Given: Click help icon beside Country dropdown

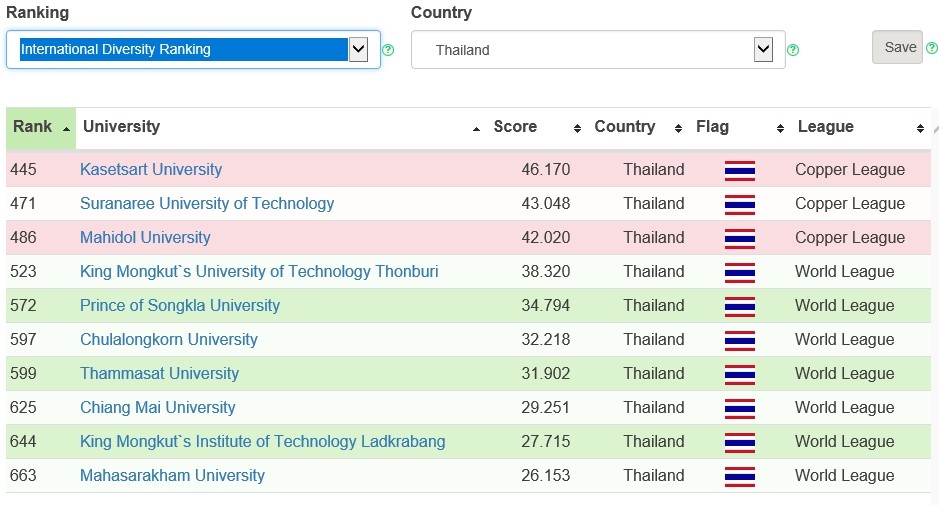Looking at the screenshot, I should click(x=793, y=50).
